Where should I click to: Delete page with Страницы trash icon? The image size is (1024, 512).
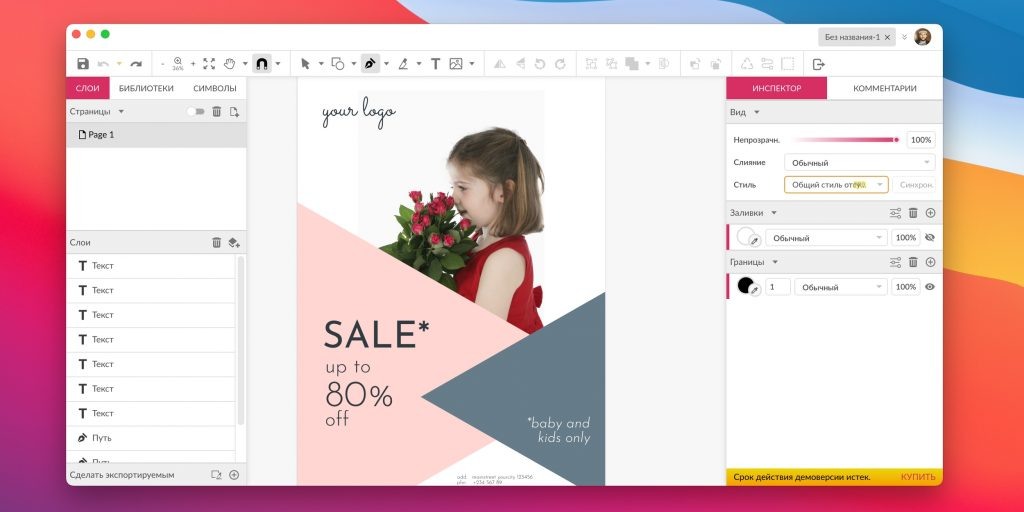pyautogui.click(x=217, y=112)
